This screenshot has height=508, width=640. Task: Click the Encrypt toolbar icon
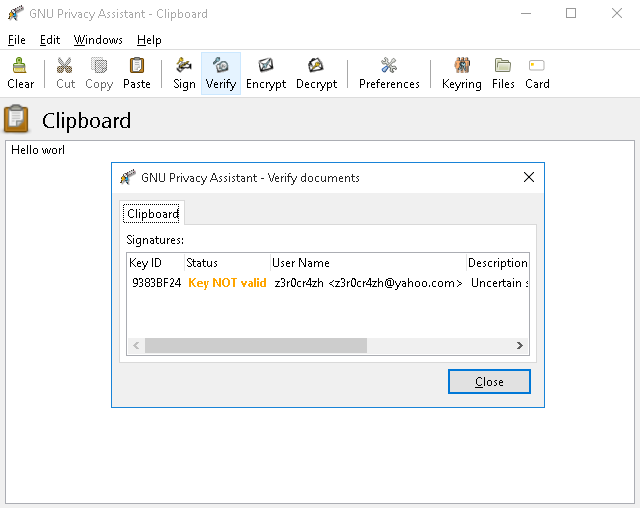pos(266,65)
